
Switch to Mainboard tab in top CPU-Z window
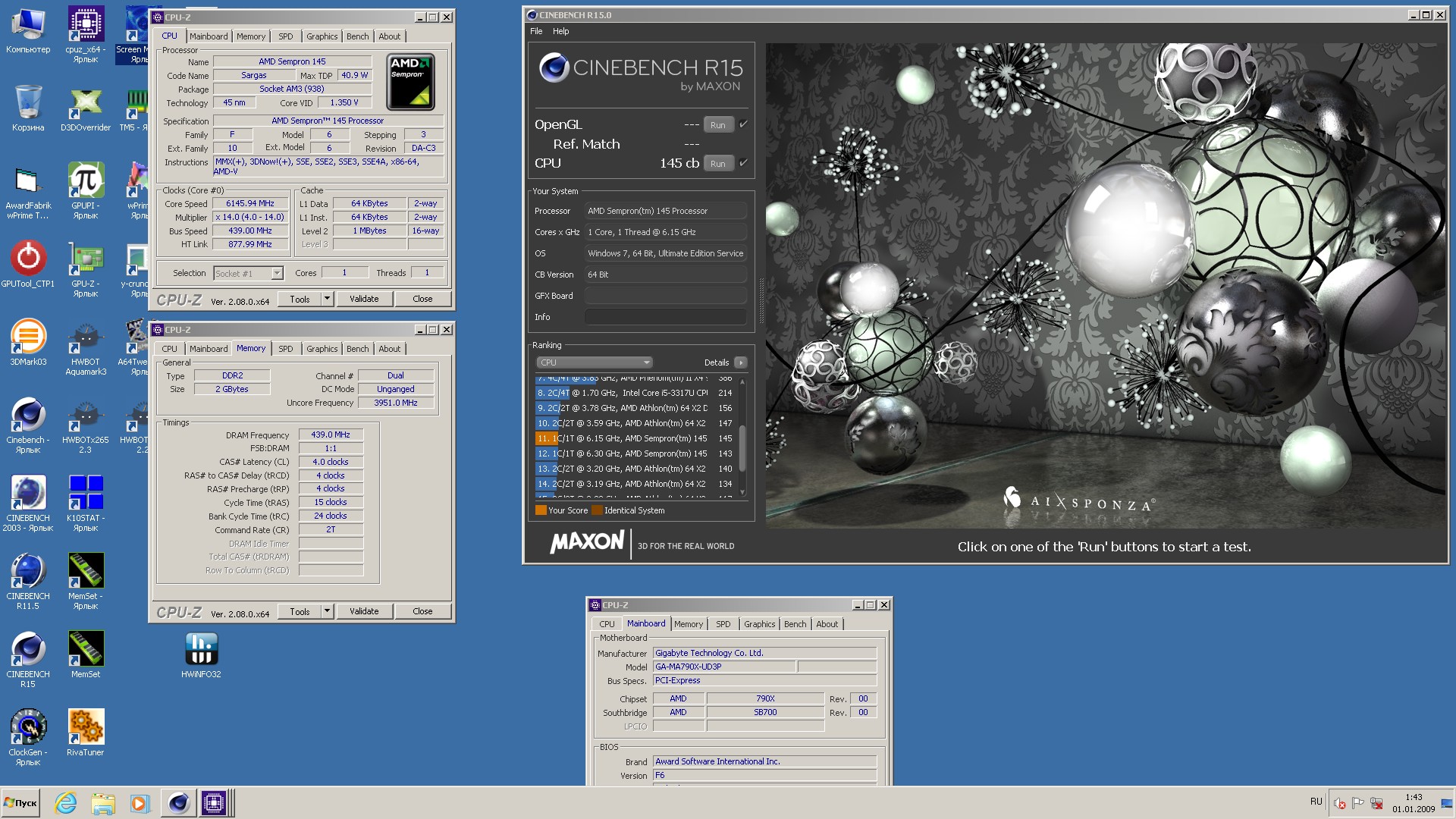[209, 36]
